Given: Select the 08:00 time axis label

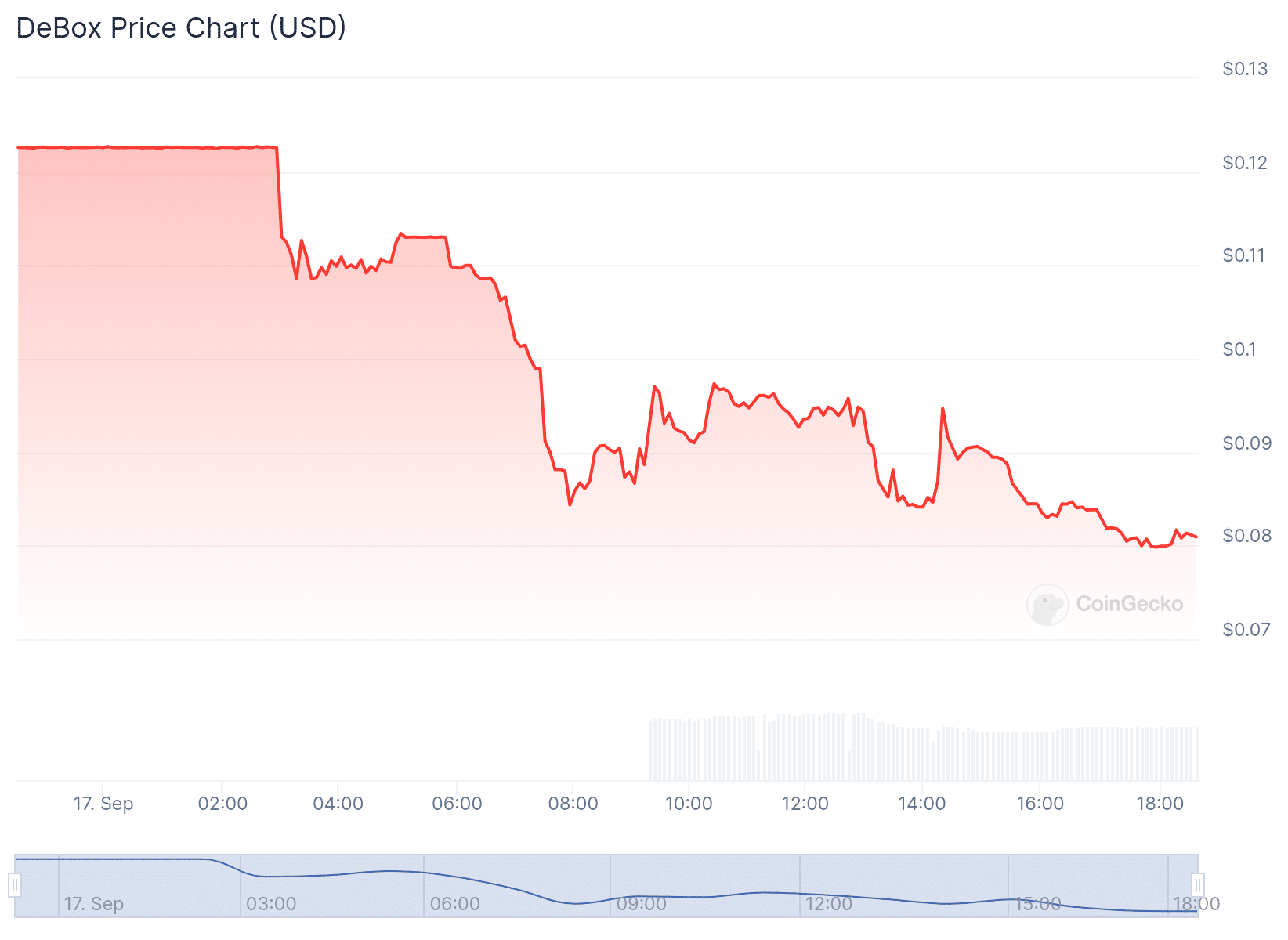Looking at the screenshot, I should (573, 804).
